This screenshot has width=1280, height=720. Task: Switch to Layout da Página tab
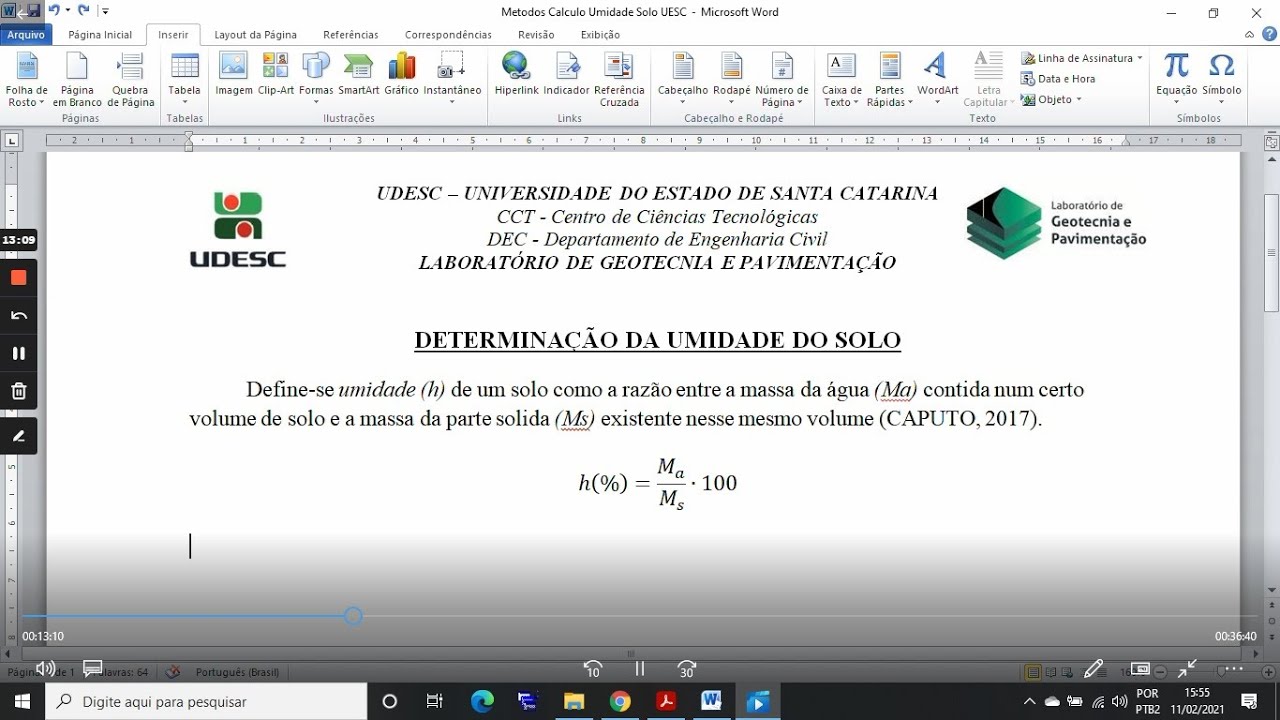pos(255,34)
